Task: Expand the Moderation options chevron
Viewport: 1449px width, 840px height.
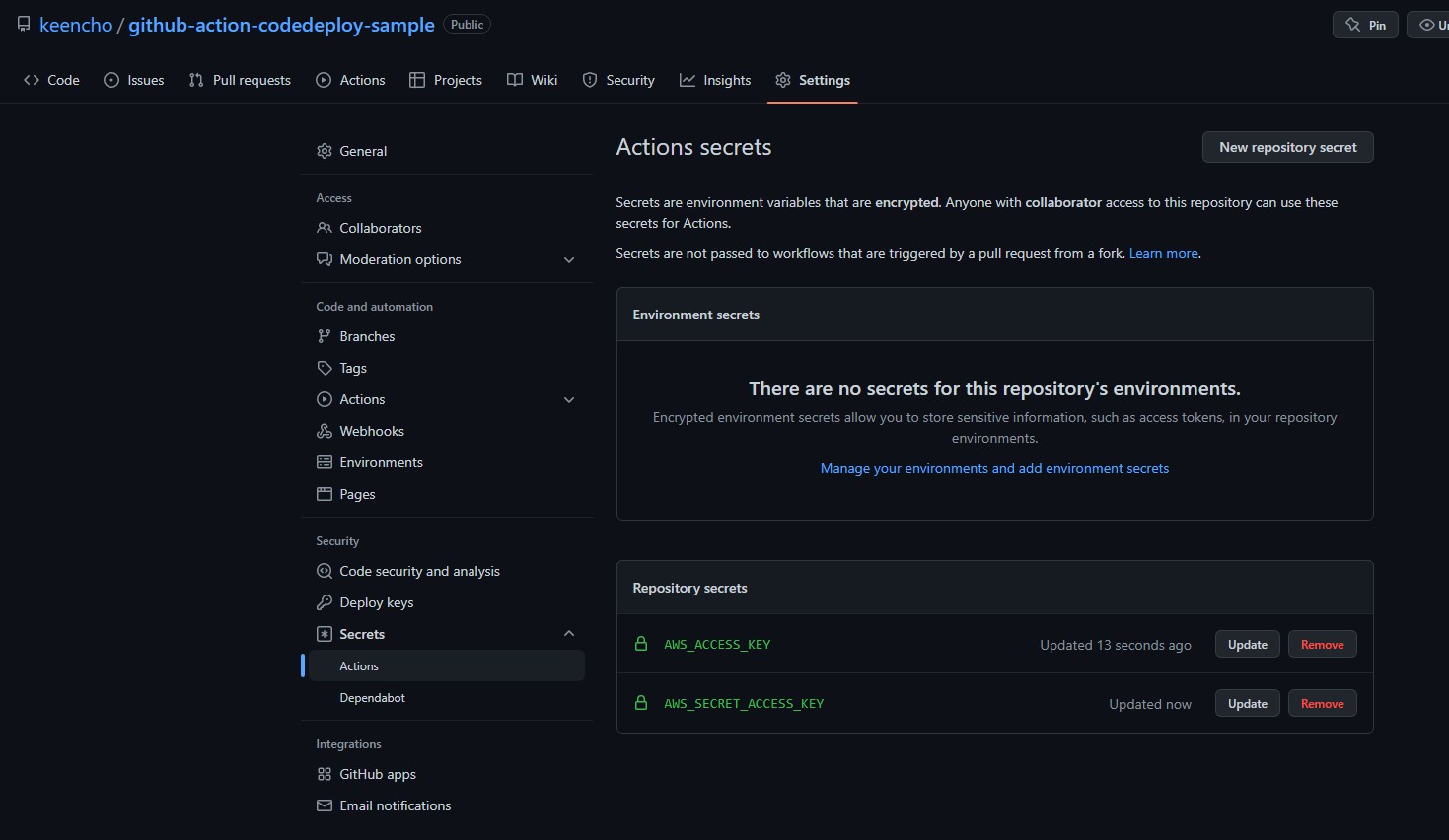Action: coord(569,260)
